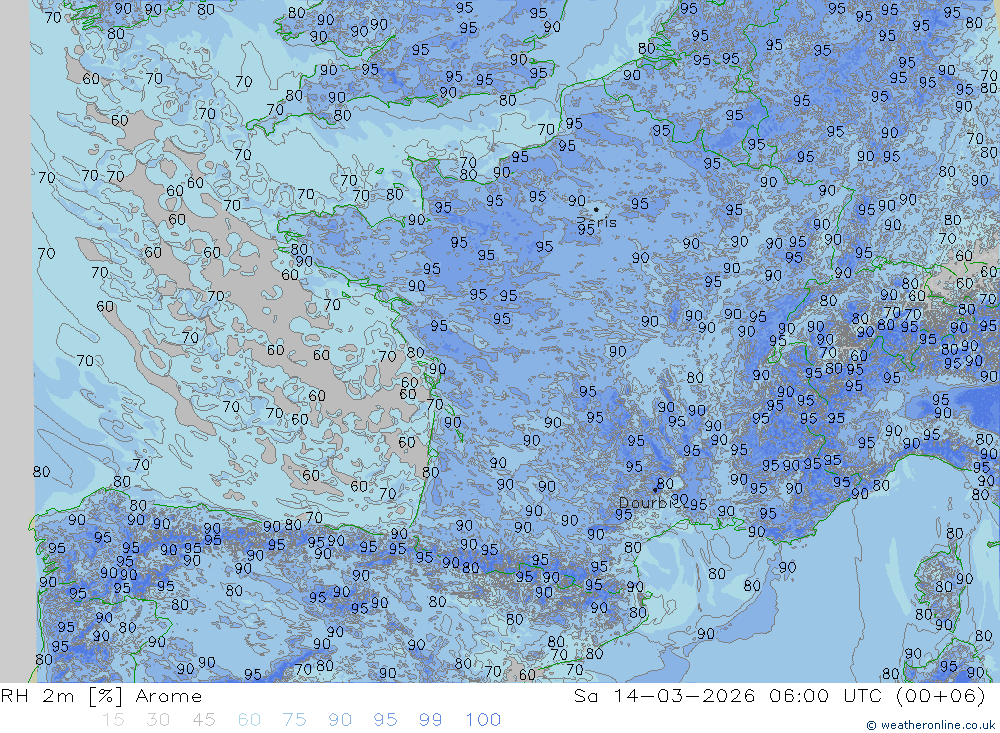Click the legend value 100
Screen dimensions: 1000x733
(x=483, y=720)
